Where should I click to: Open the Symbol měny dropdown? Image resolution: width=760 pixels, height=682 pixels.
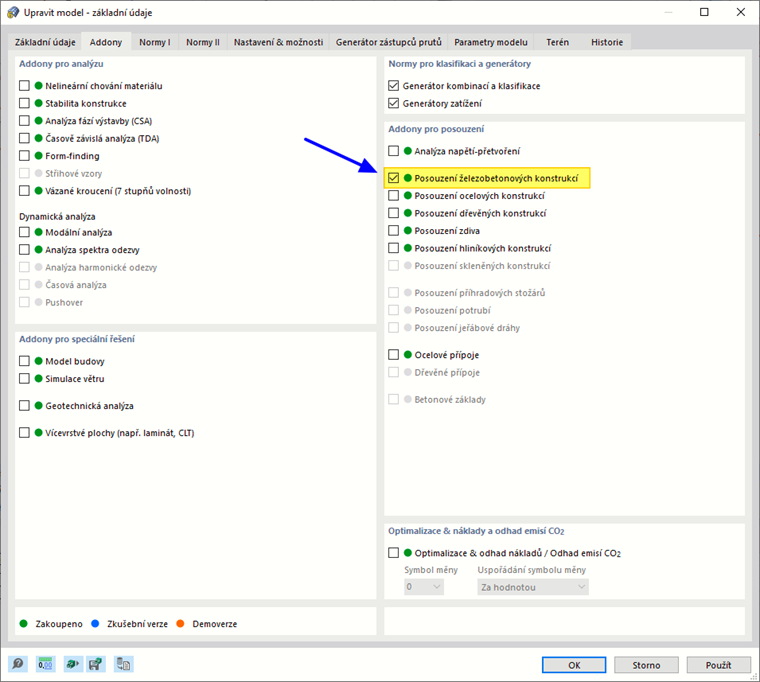pos(424,587)
